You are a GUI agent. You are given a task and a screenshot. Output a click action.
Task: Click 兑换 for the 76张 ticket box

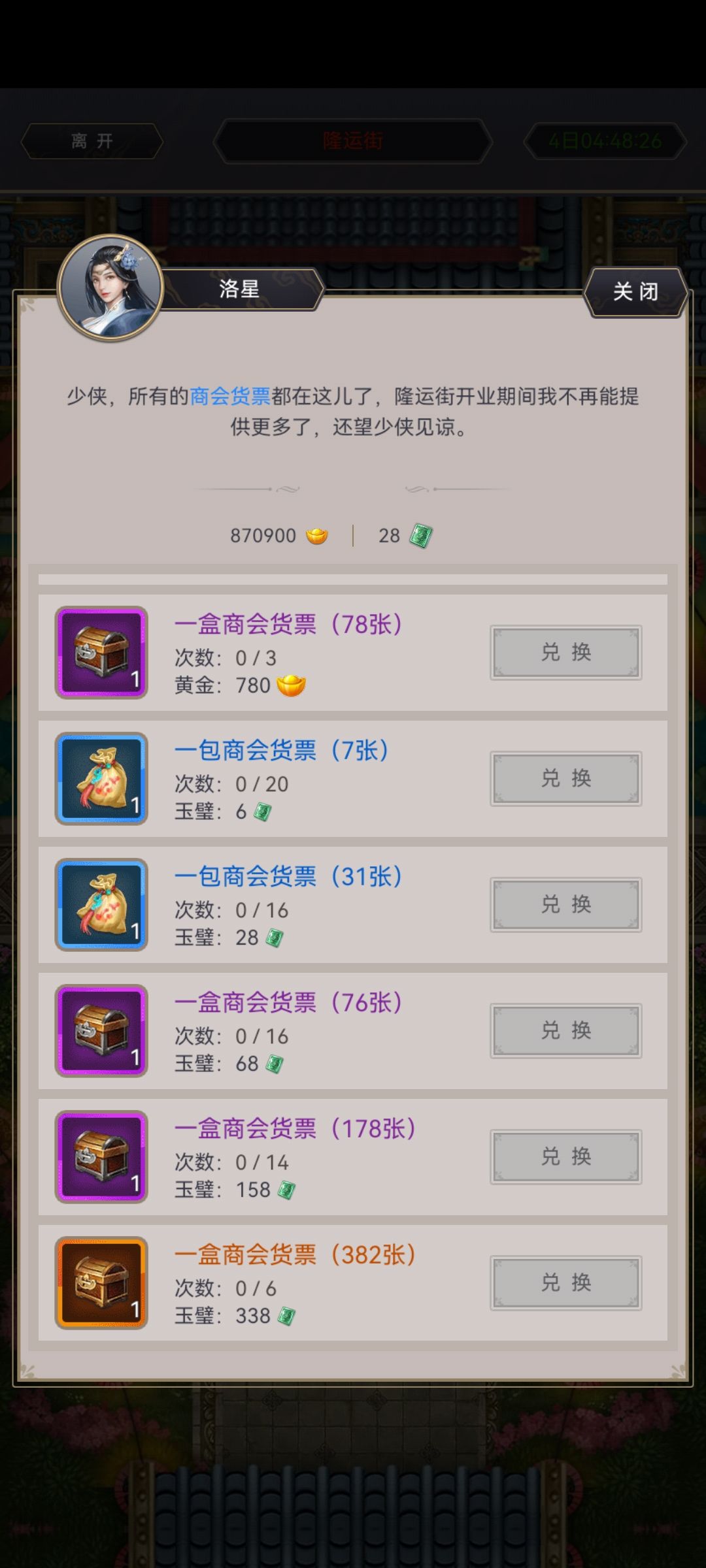click(x=566, y=1031)
